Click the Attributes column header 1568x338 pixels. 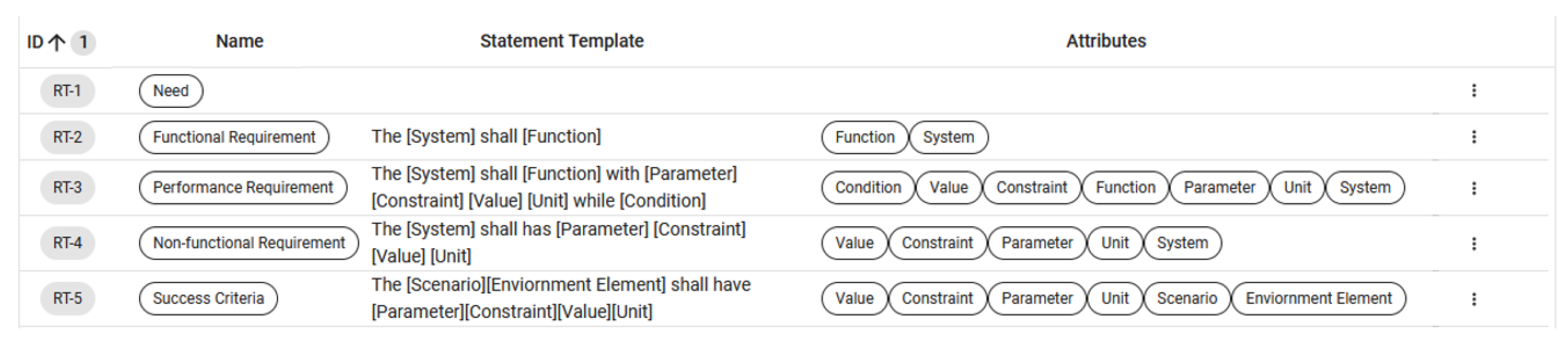[1106, 41]
